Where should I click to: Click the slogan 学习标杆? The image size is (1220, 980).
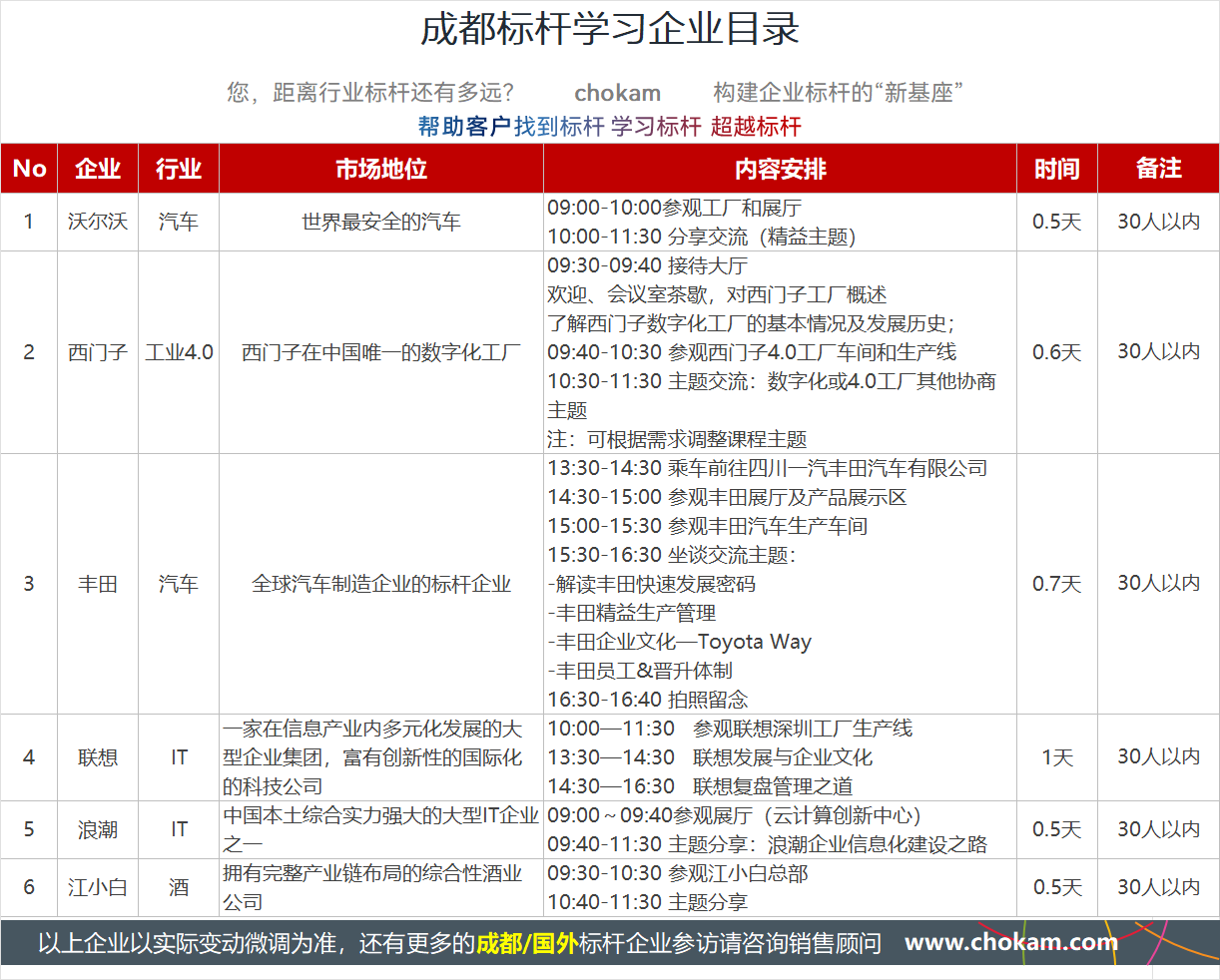tap(656, 127)
